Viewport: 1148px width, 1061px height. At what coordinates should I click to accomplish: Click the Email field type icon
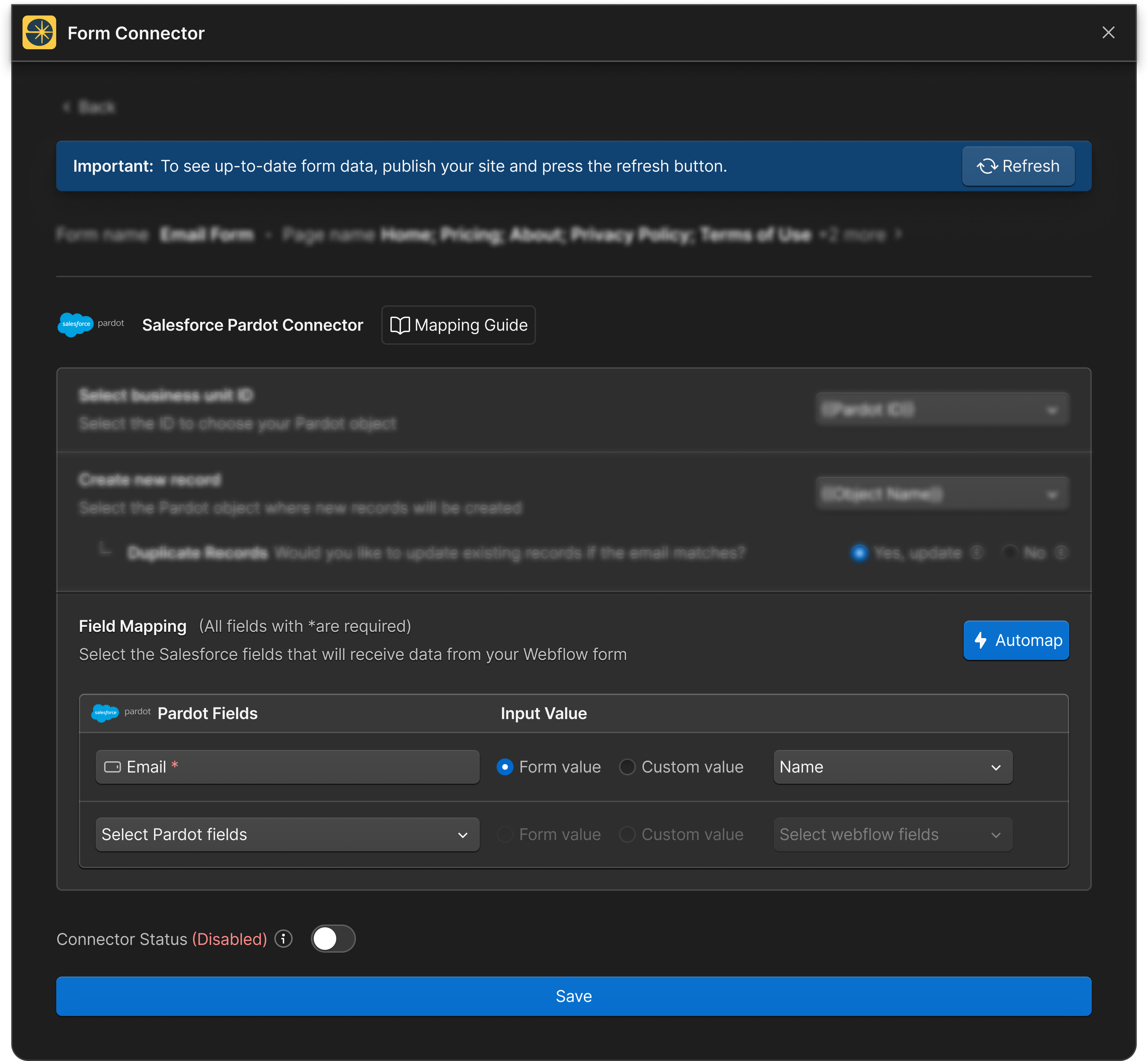113,767
